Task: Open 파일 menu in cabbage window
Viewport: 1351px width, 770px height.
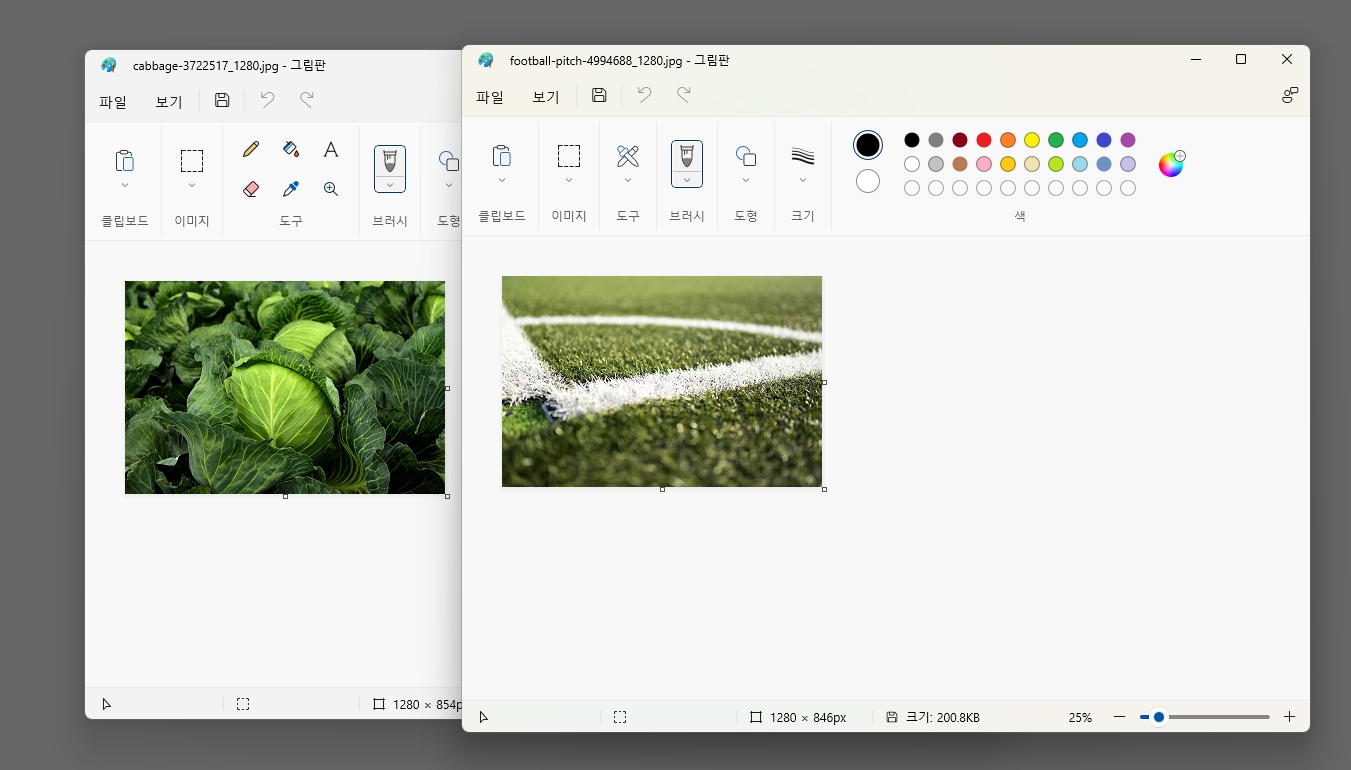Action: tap(113, 101)
